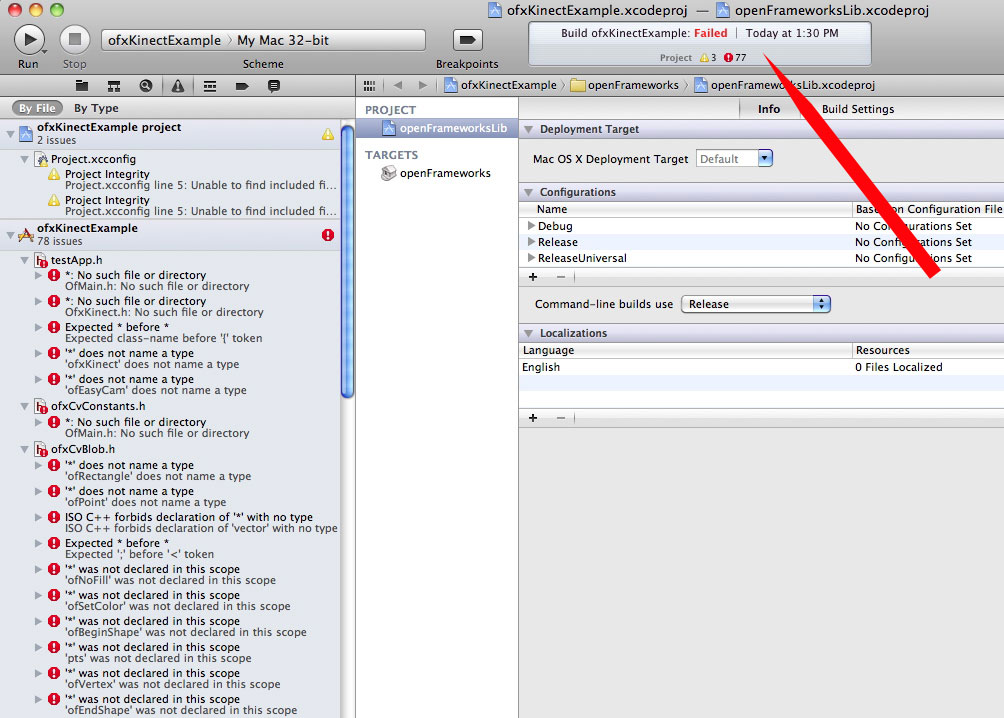Remove a configuration with the minus button
The image size is (1004, 718).
click(561, 277)
